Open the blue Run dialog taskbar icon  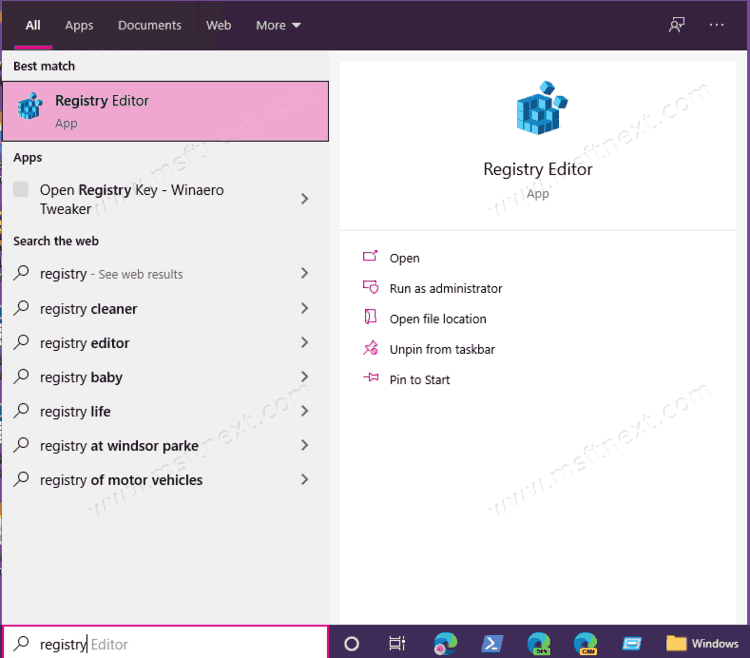632,644
